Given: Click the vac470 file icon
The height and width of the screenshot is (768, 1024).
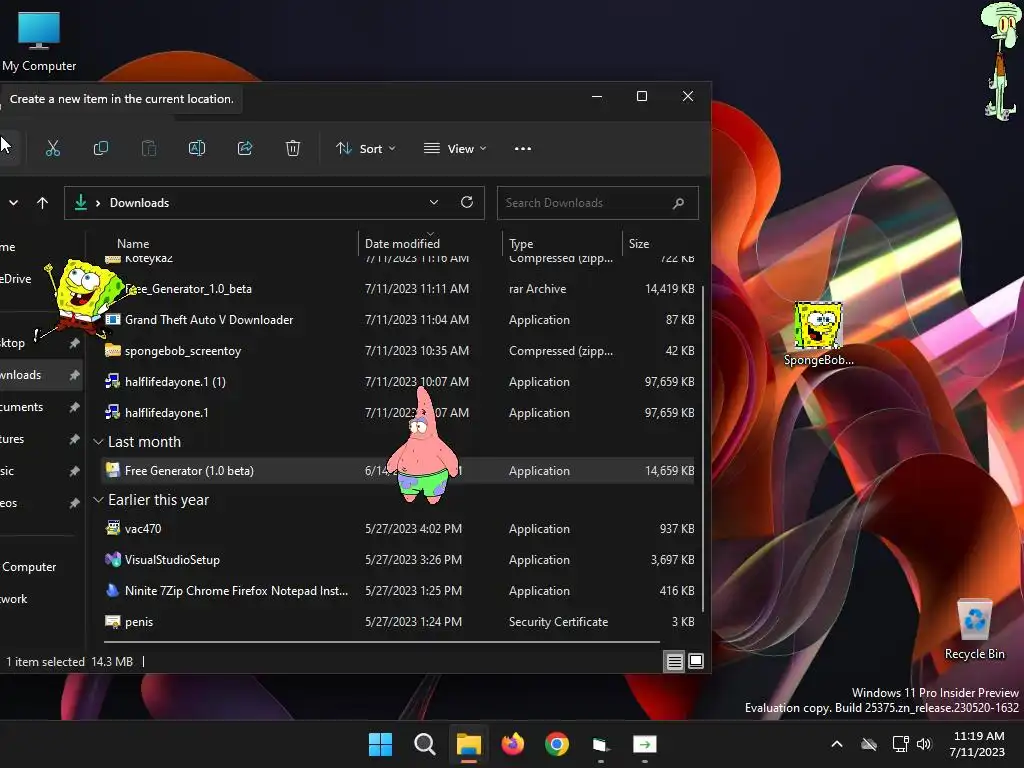Looking at the screenshot, I should pyautogui.click(x=113, y=528).
